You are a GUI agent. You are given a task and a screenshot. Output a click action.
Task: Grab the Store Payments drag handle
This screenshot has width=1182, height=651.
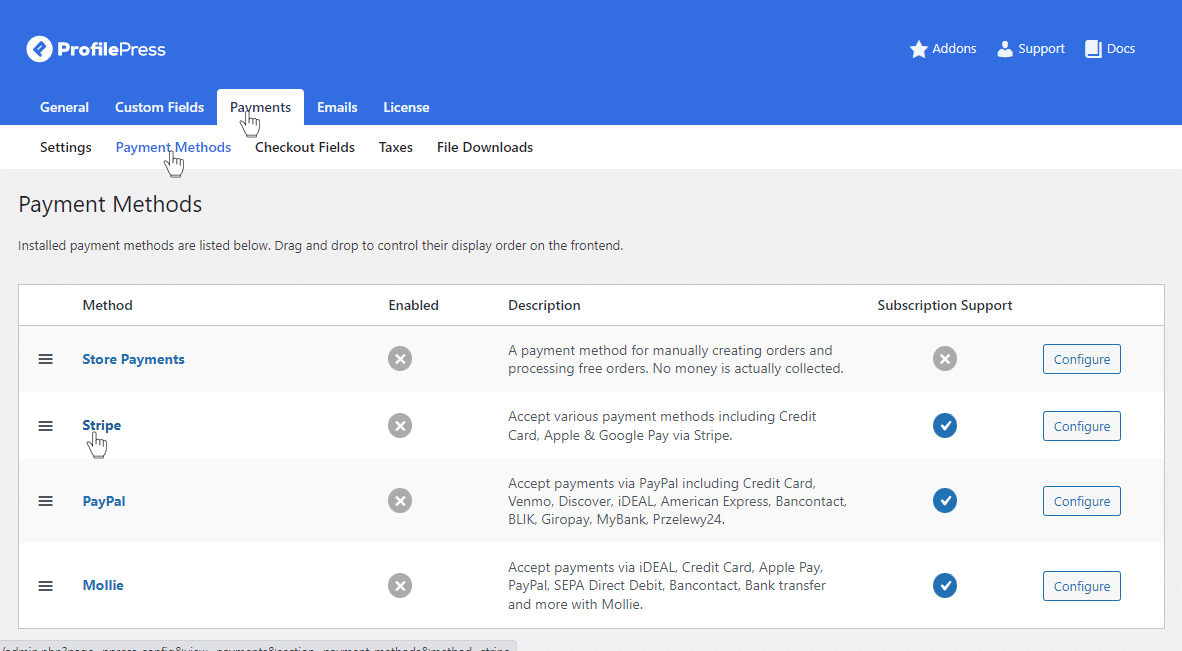(x=45, y=359)
